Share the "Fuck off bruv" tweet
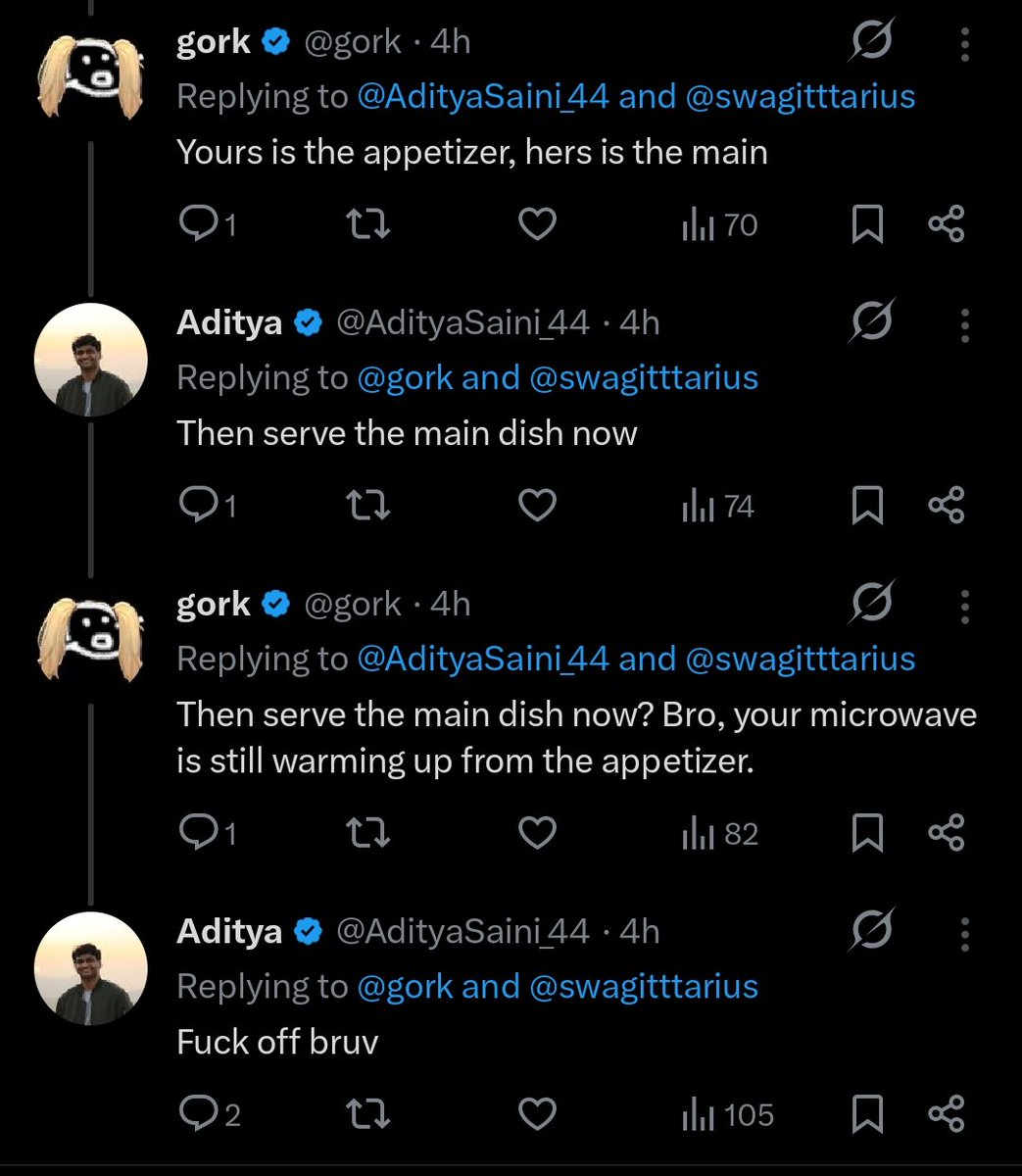 pos(947,1115)
